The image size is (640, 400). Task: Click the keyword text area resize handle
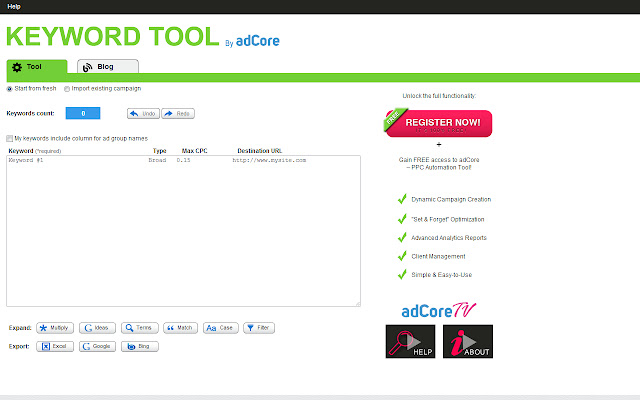coord(358,304)
